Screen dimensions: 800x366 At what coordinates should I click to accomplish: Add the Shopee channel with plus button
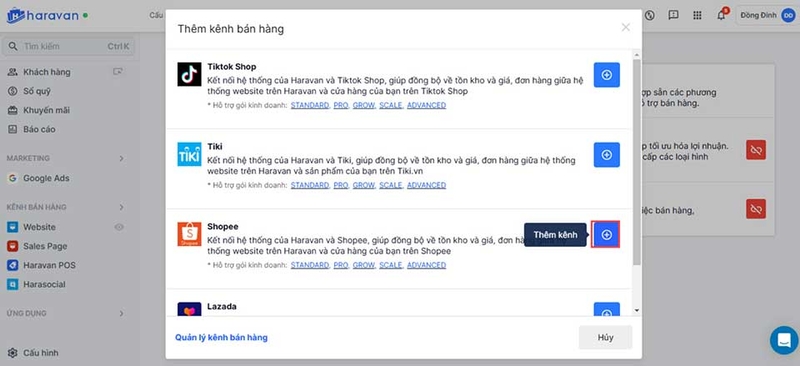click(x=606, y=234)
